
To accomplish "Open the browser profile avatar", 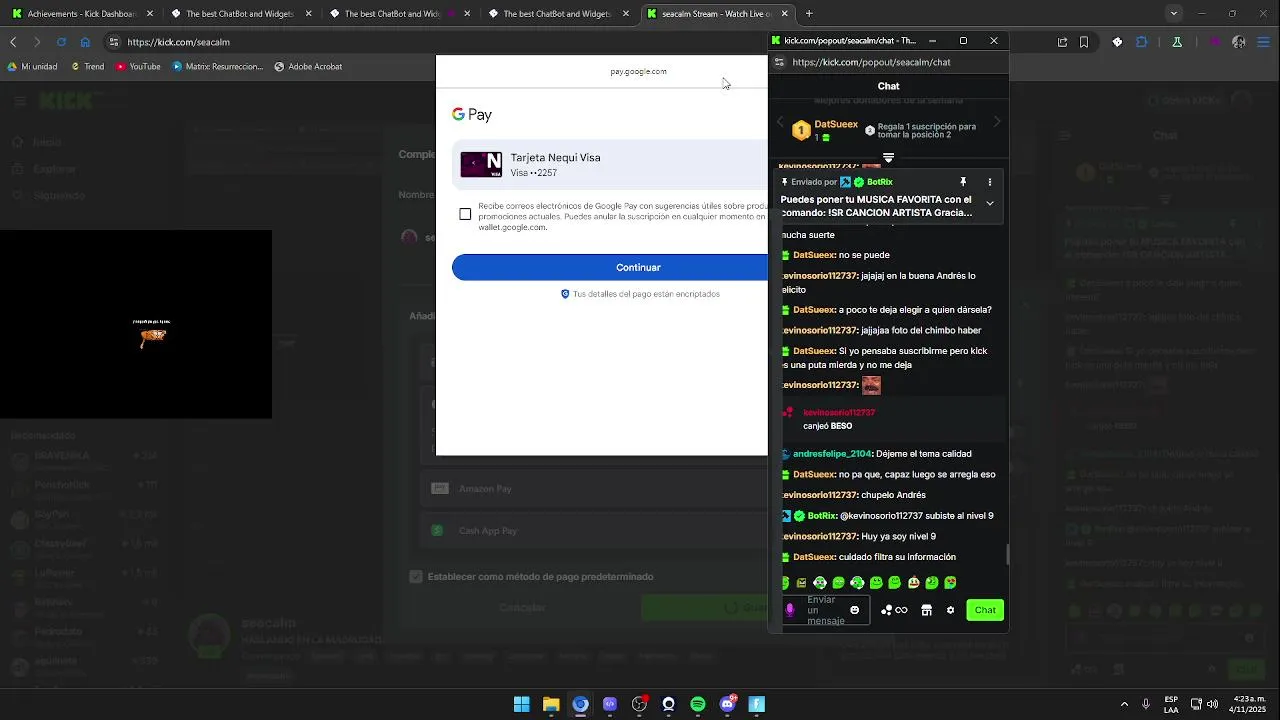I will click(x=1239, y=42).
